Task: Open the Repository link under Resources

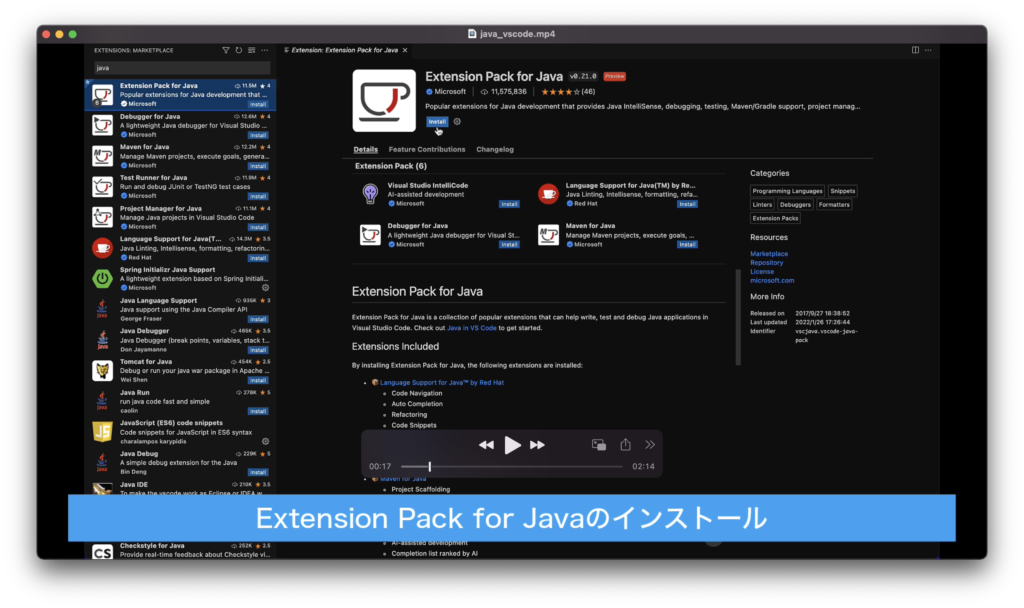Action: click(767, 262)
